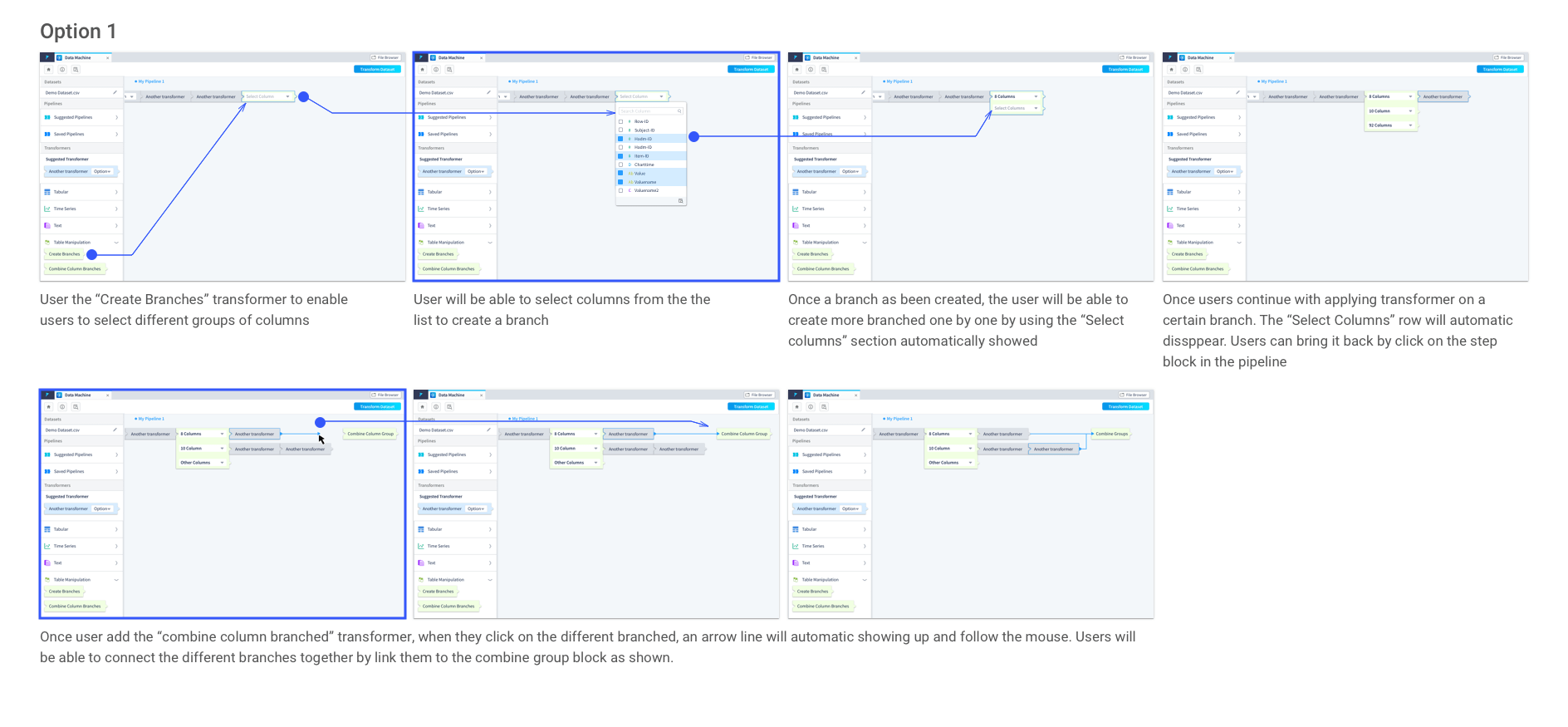
Task: Click Tabular grid icon in the first mockup
Action: [47, 192]
